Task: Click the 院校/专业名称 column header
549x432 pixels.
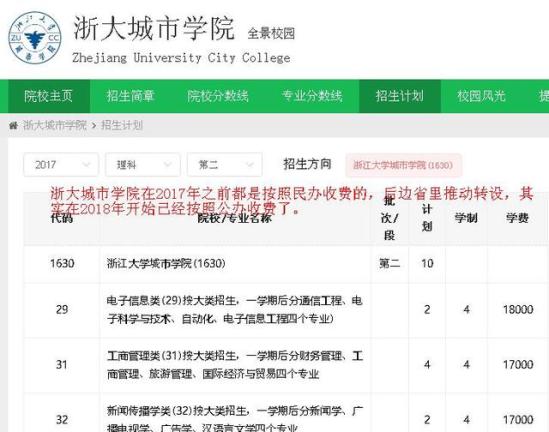Action: tap(235, 218)
